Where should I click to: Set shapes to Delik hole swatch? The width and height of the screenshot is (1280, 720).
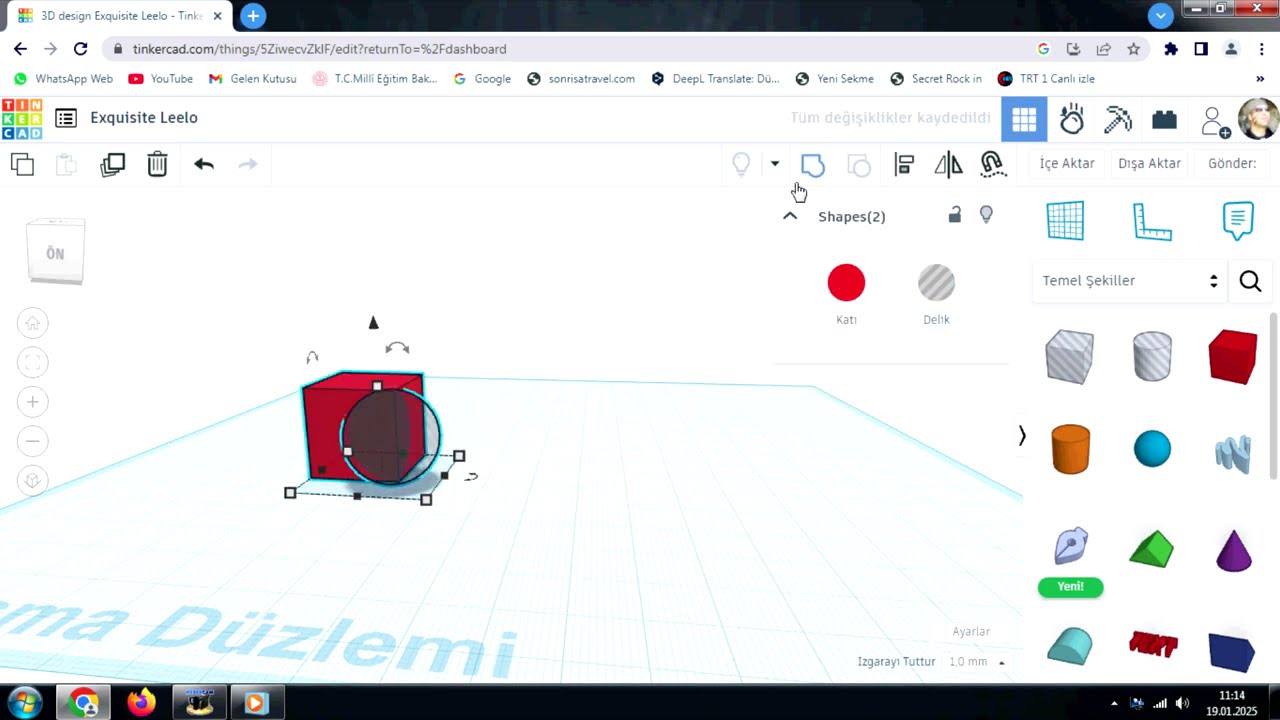pos(936,283)
